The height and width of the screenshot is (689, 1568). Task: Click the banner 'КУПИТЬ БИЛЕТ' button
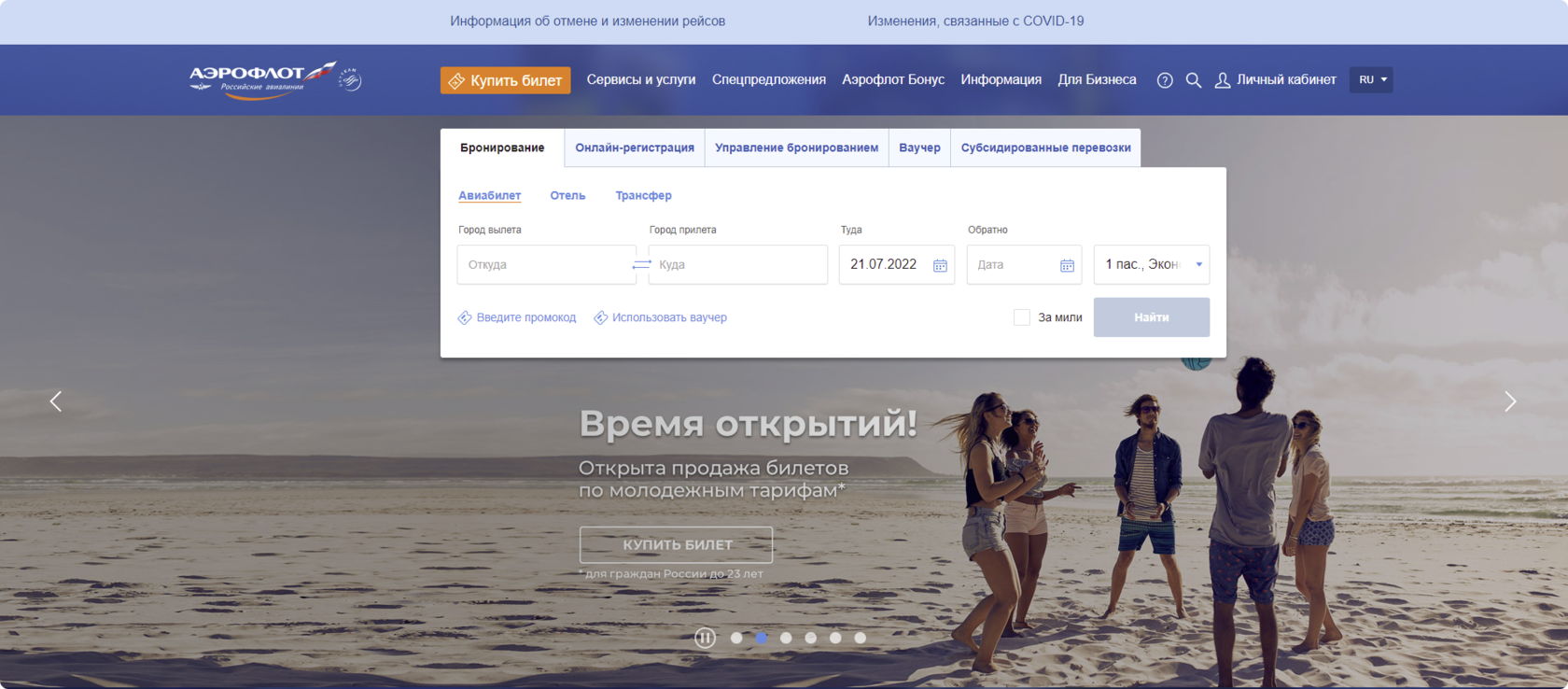pyautogui.click(x=677, y=544)
